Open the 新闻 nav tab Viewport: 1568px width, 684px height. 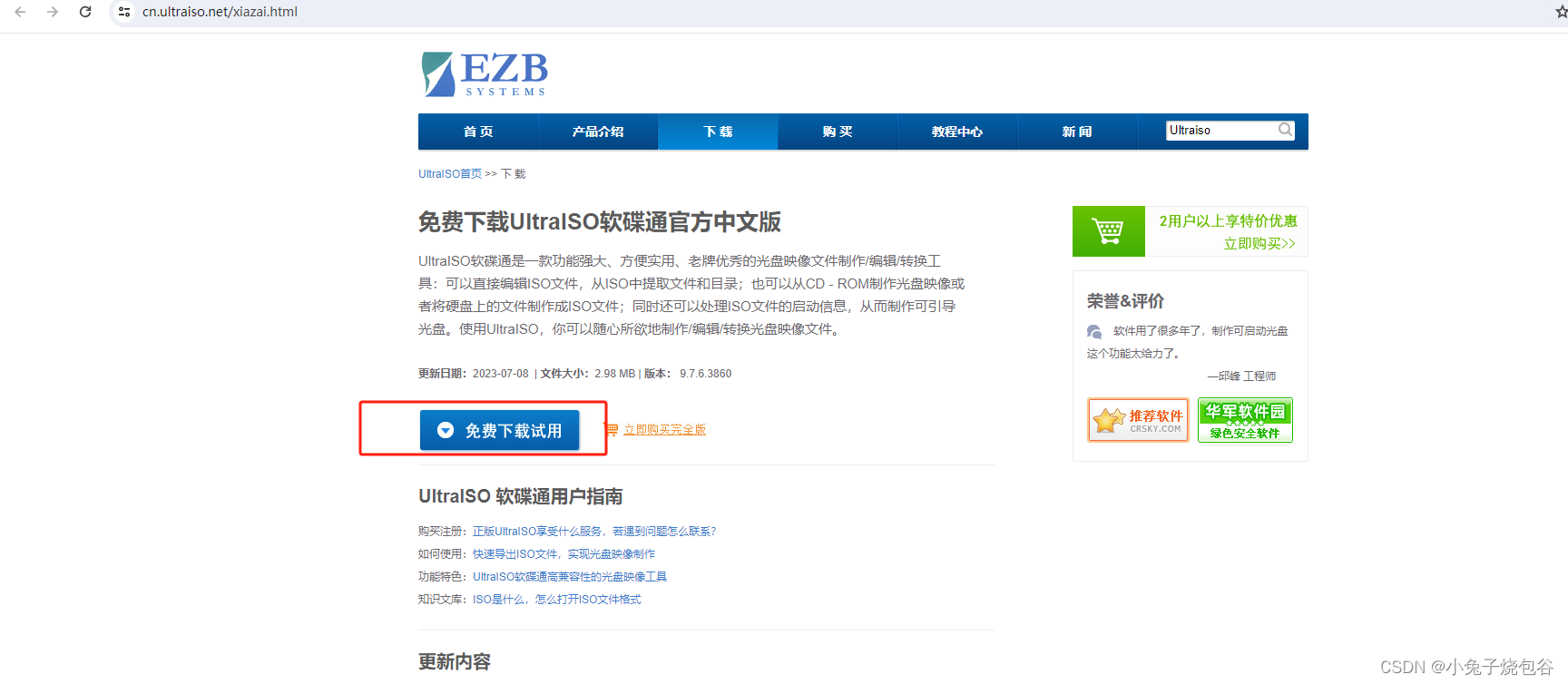1077,132
